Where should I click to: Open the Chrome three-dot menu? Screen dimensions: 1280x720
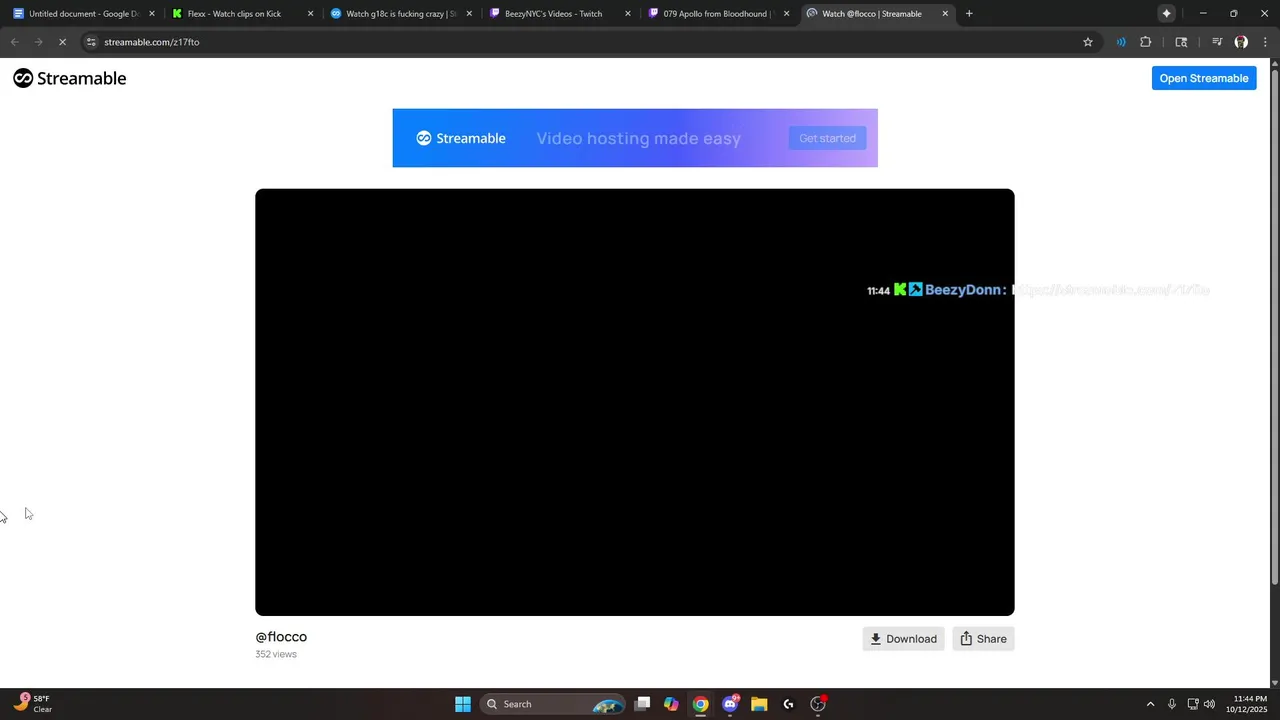point(1265,42)
